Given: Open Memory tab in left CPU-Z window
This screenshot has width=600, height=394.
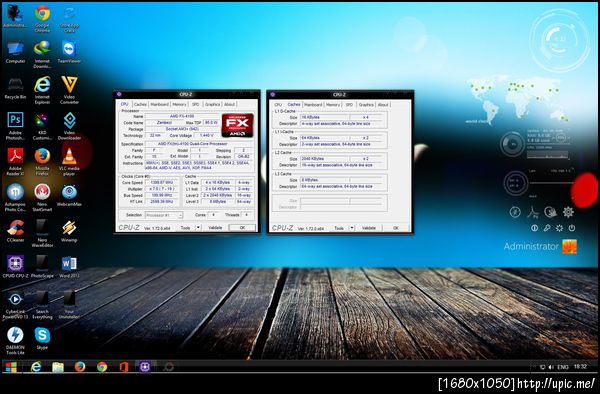Looking at the screenshot, I should (x=179, y=104).
